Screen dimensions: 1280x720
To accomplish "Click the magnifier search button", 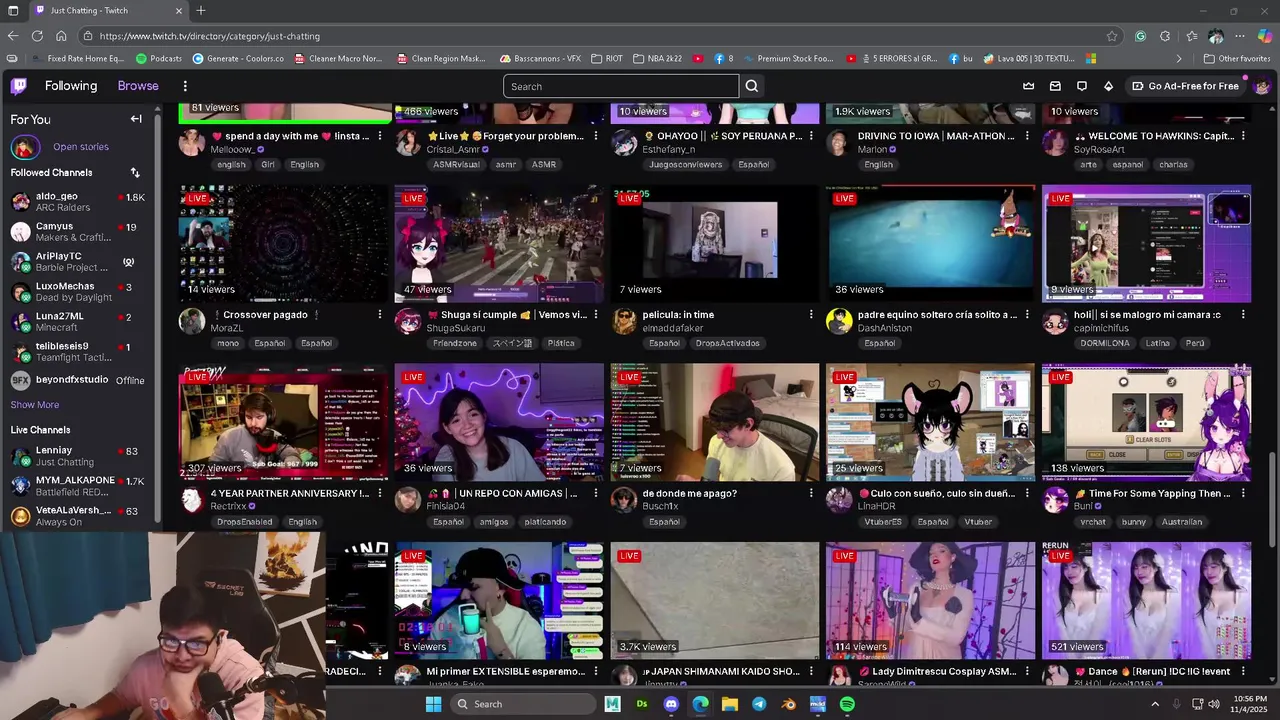I will click(x=752, y=86).
